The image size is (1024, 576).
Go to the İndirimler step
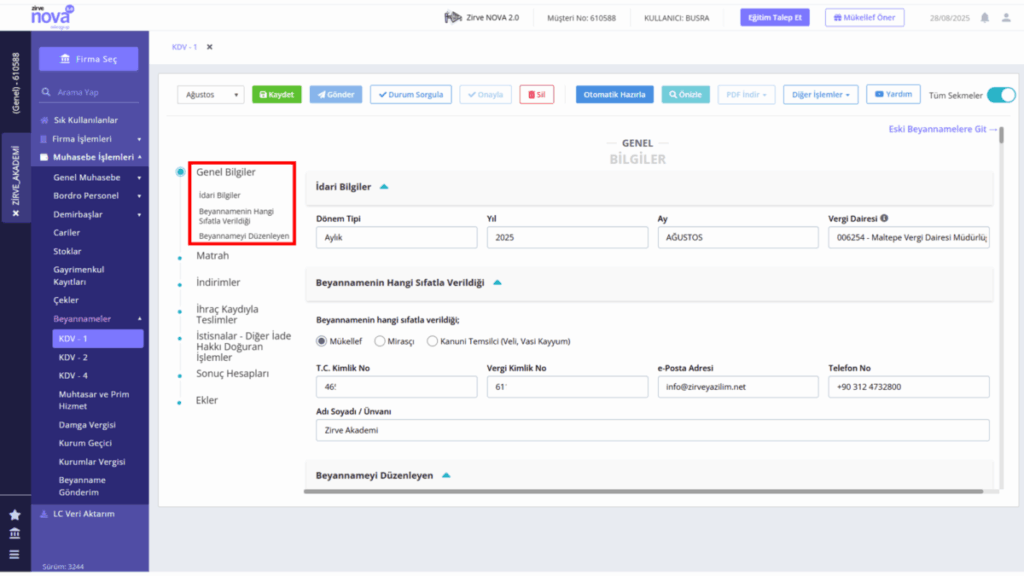[x=218, y=283]
